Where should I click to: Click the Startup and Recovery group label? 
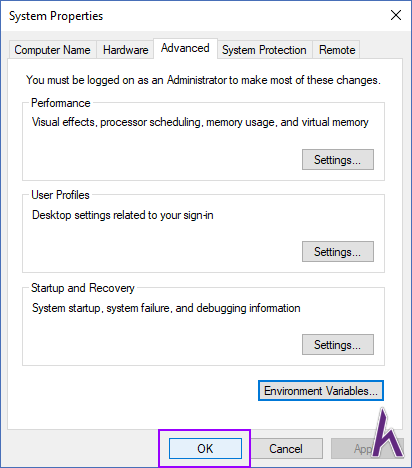tap(83, 288)
